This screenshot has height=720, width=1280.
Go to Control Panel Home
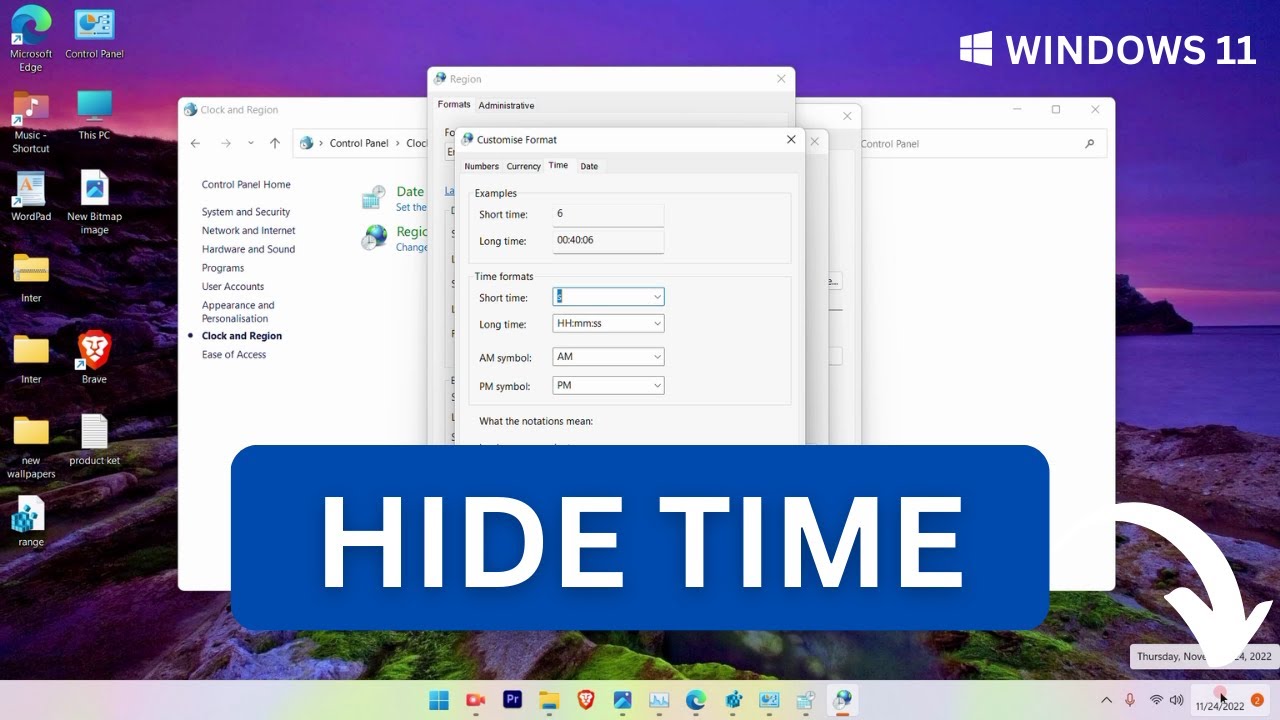[246, 185]
